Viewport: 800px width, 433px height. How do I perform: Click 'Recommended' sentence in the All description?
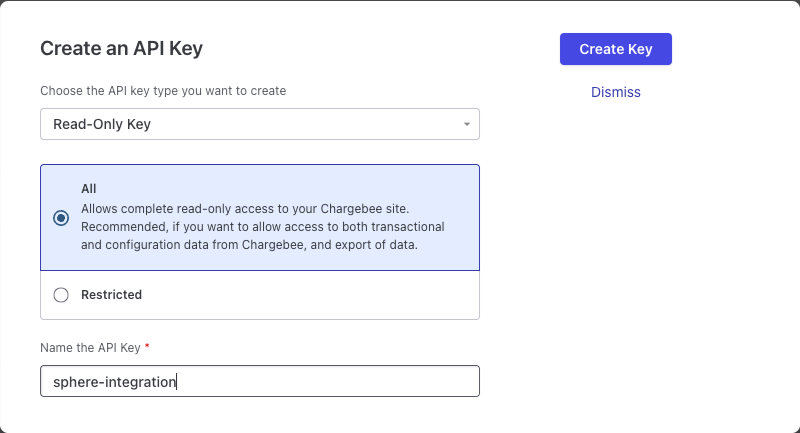(262, 227)
